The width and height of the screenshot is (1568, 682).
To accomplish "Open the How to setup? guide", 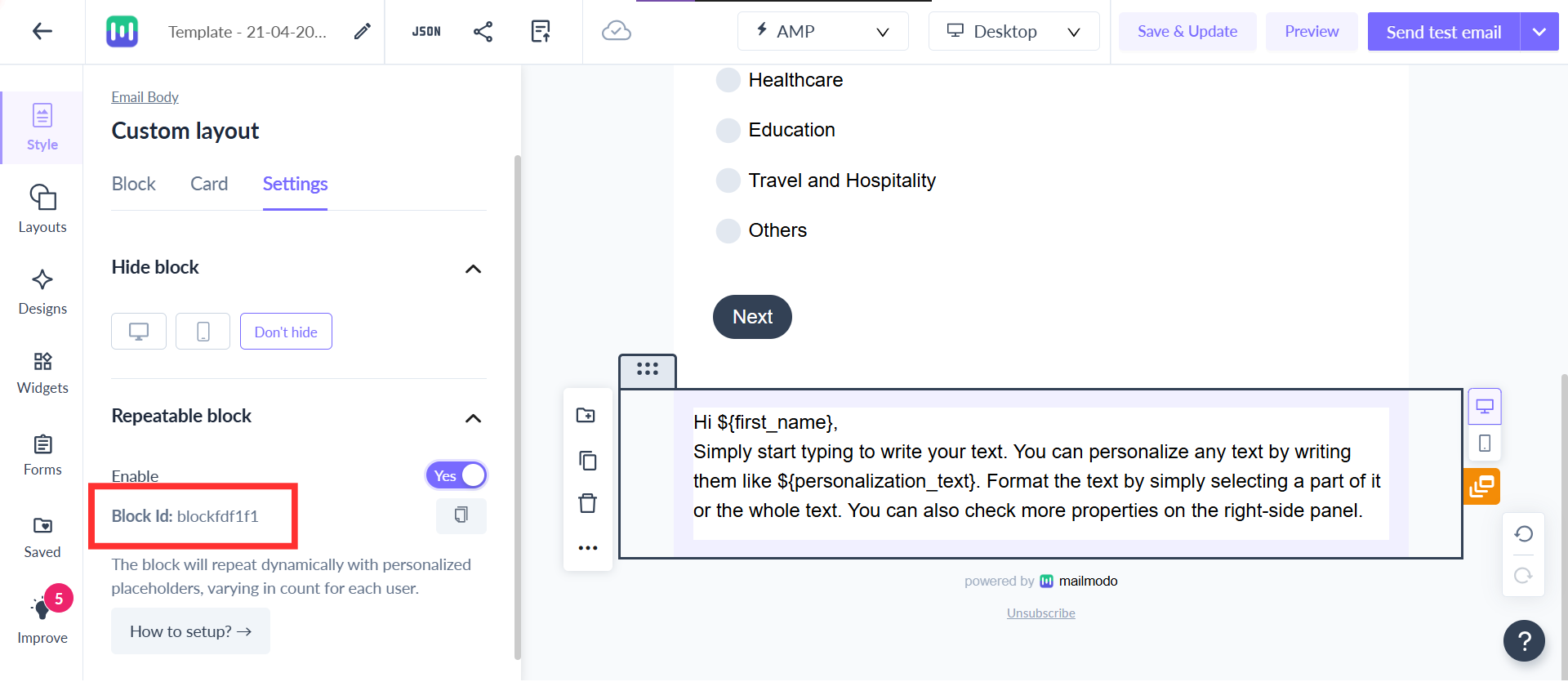I will (190, 631).
